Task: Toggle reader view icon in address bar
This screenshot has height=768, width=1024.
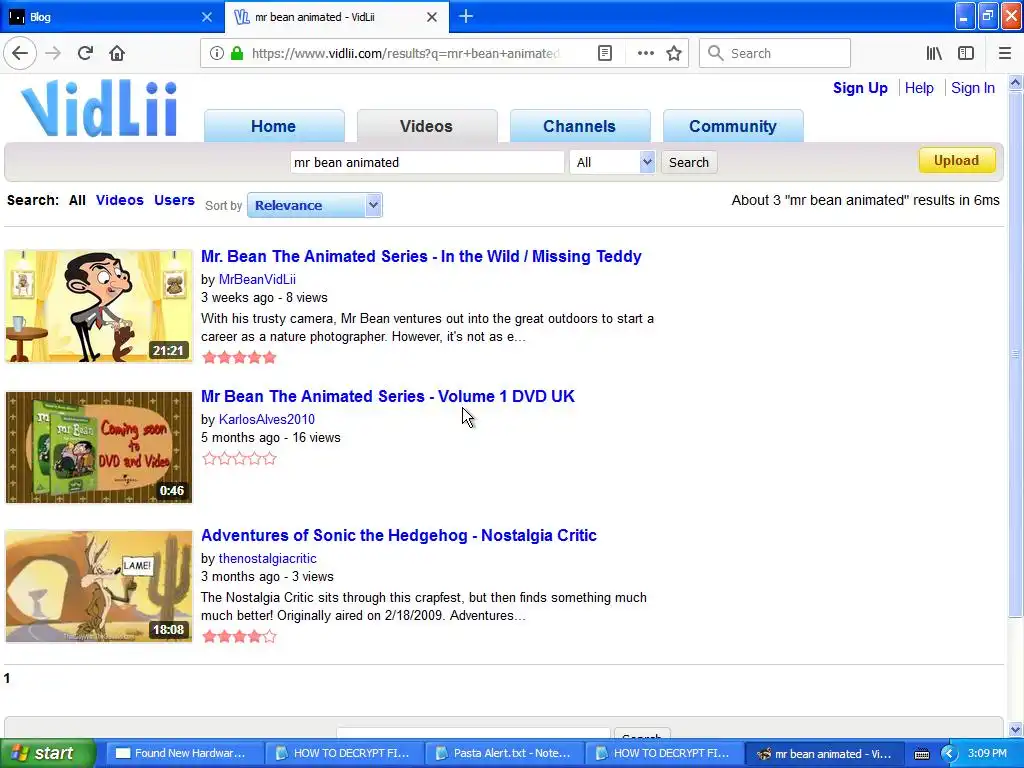Action: pos(605,54)
